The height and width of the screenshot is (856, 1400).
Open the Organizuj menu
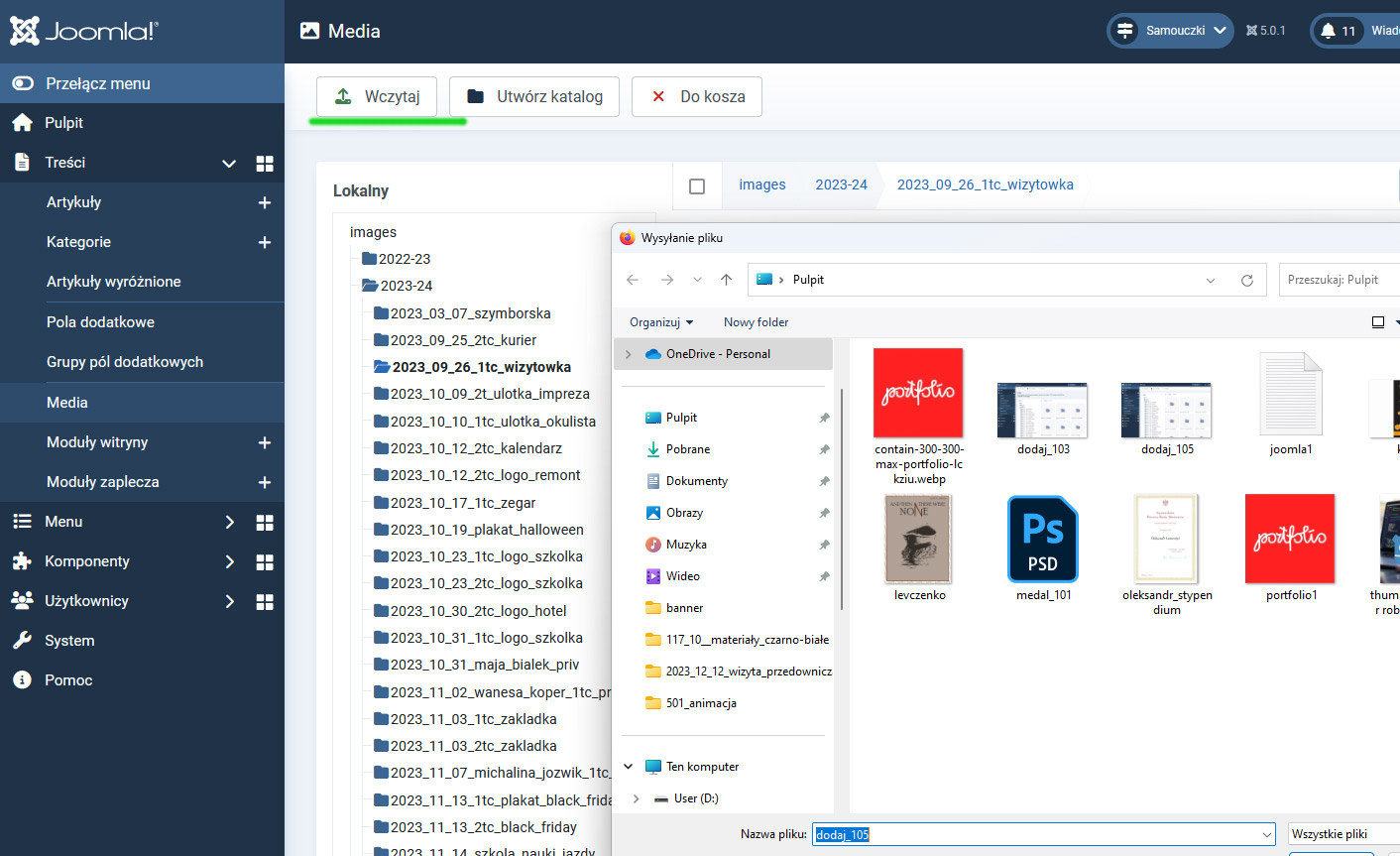click(661, 322)
